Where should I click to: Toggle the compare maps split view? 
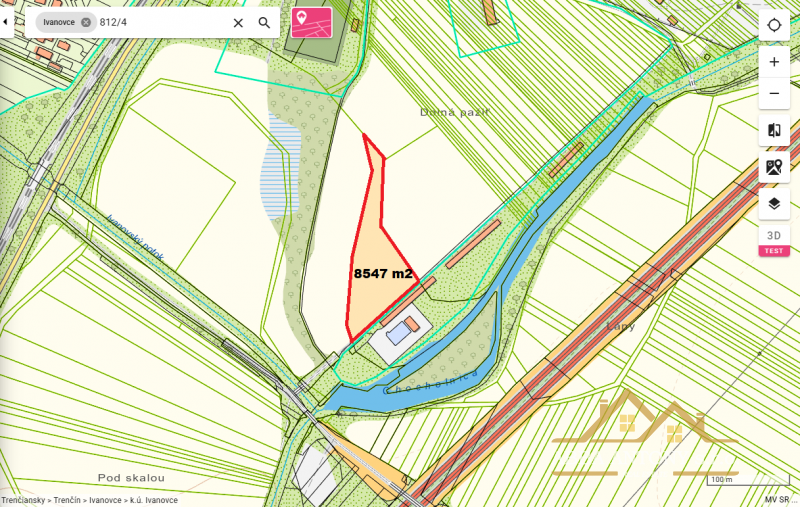click(x=774, y=131)
